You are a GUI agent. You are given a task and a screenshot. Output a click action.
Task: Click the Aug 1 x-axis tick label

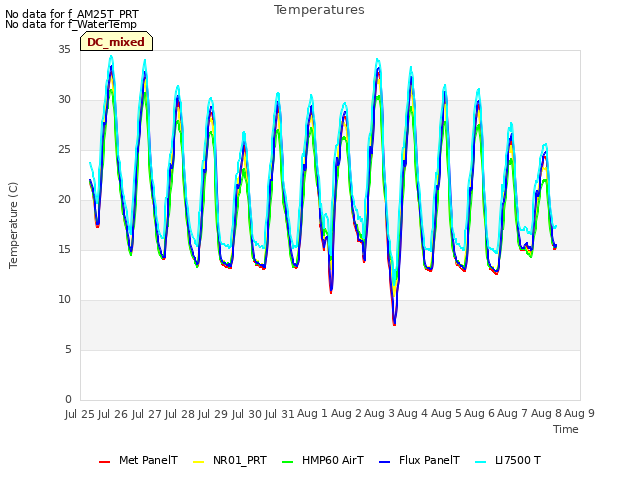pos(313,413)
